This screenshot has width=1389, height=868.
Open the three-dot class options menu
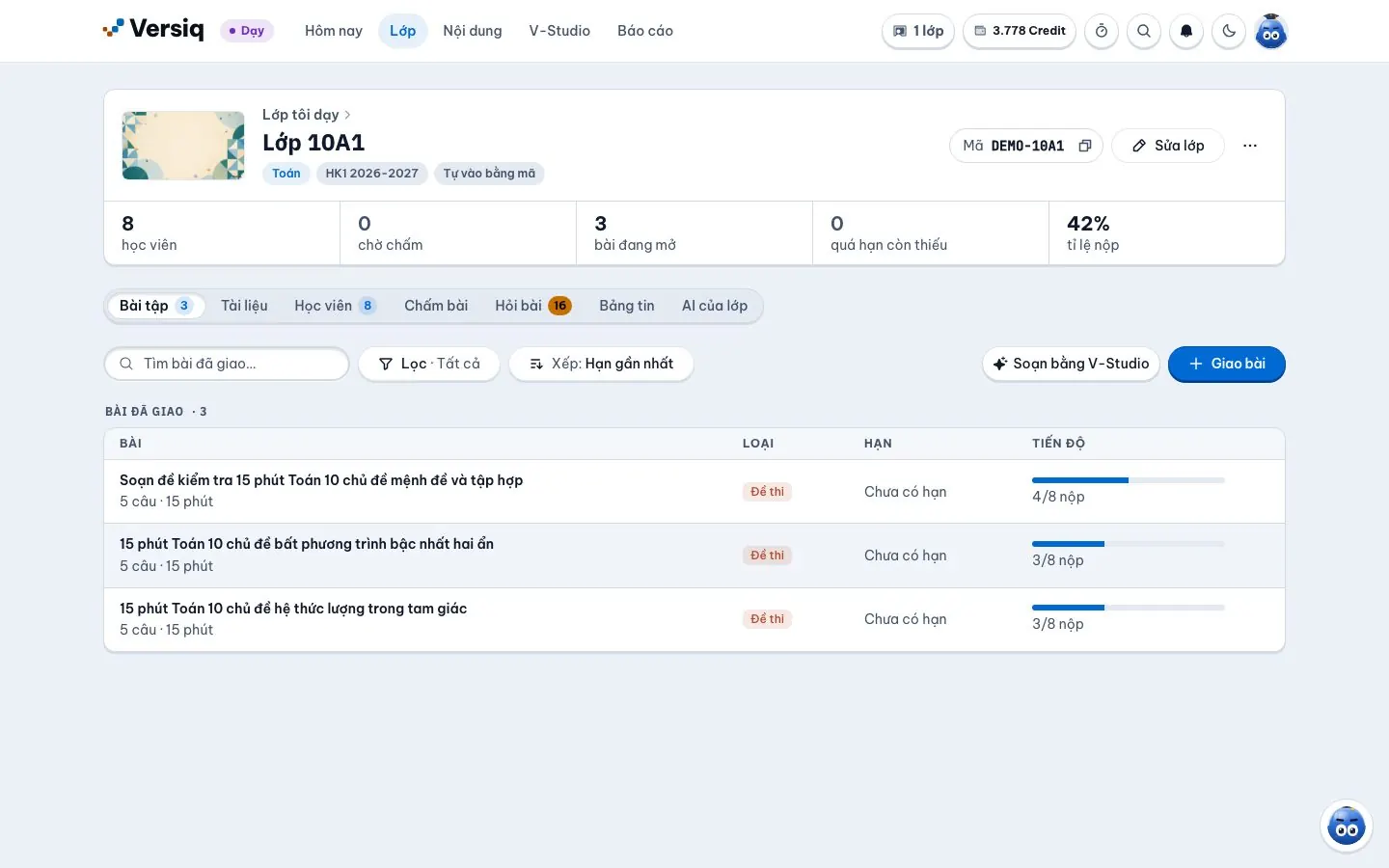(x=1250, y=146)
